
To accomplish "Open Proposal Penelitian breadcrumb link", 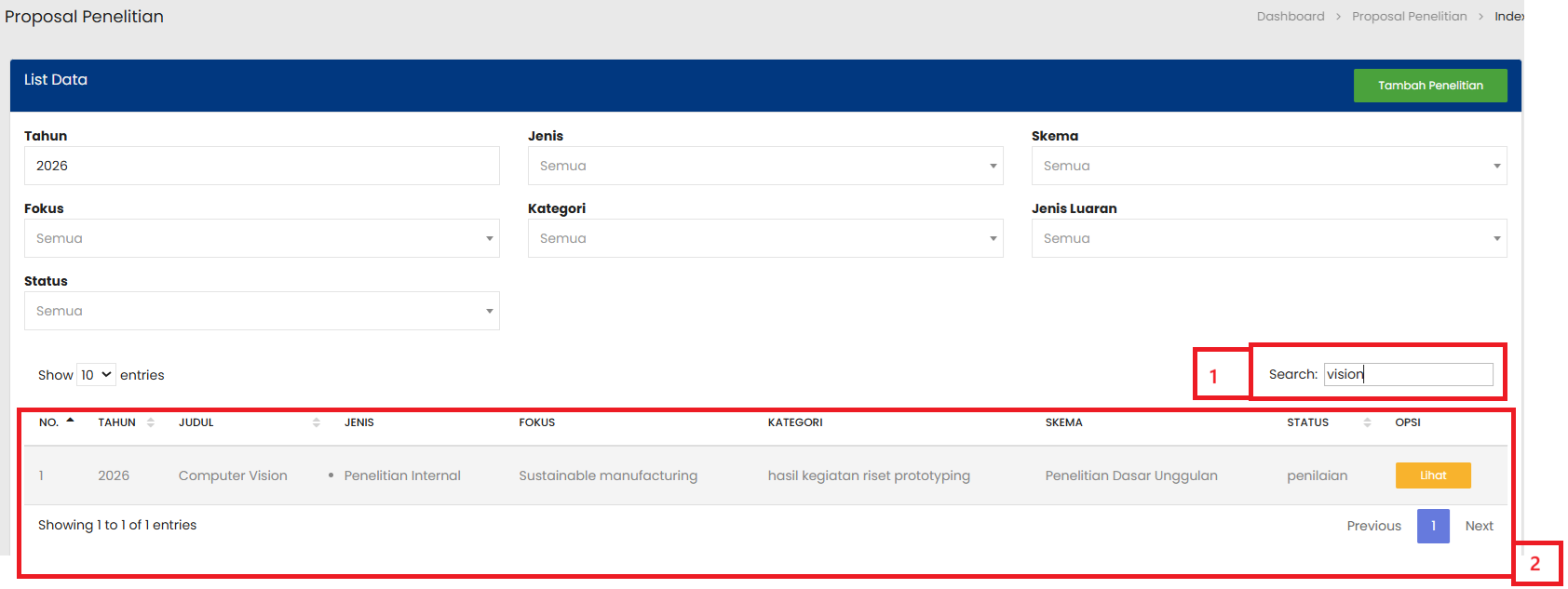I will (1409, 17).
